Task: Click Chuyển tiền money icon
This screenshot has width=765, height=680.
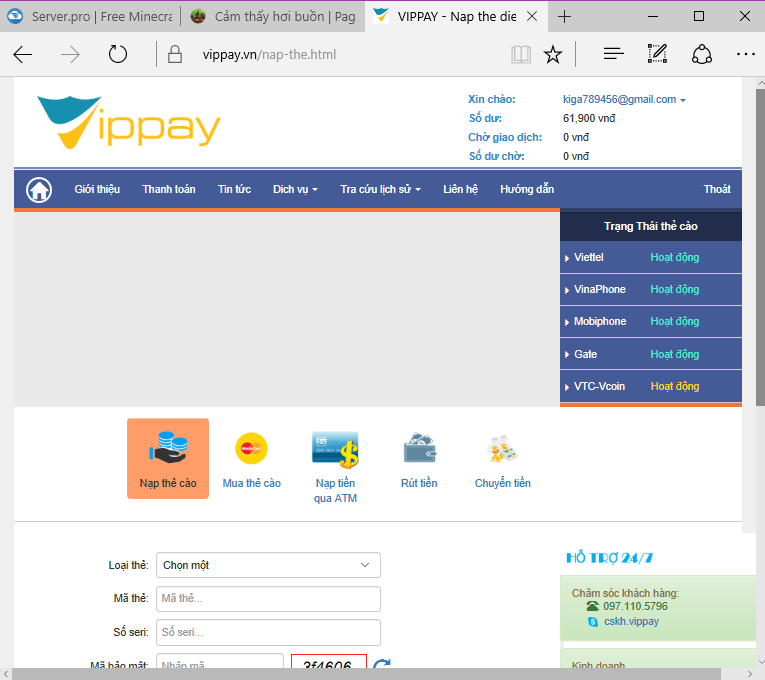Action: point(503,448)
